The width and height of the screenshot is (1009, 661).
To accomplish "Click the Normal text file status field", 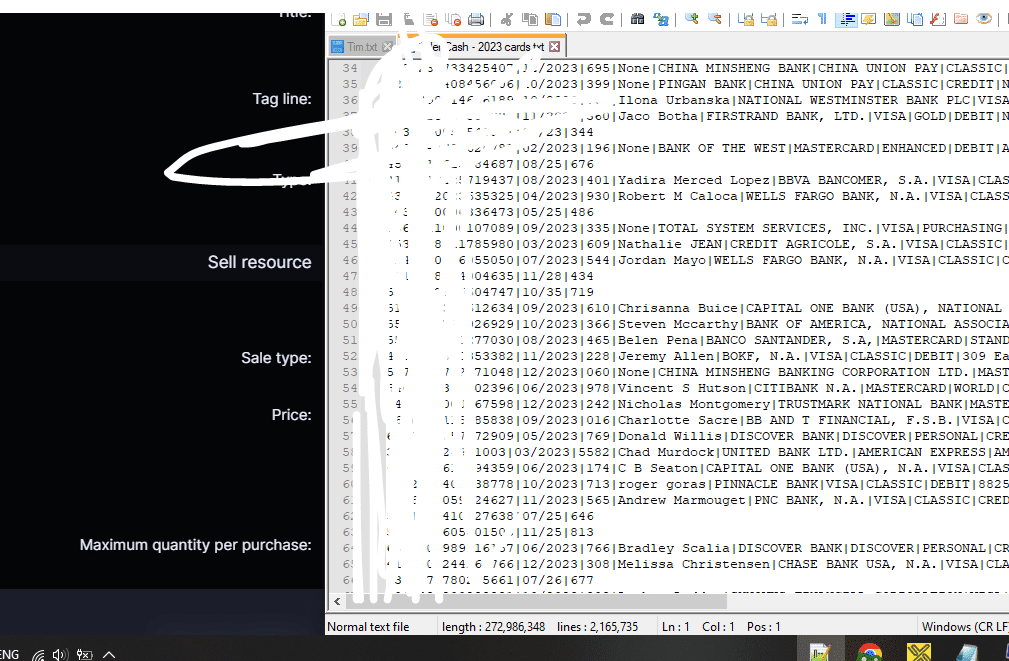I will [368, 627].
